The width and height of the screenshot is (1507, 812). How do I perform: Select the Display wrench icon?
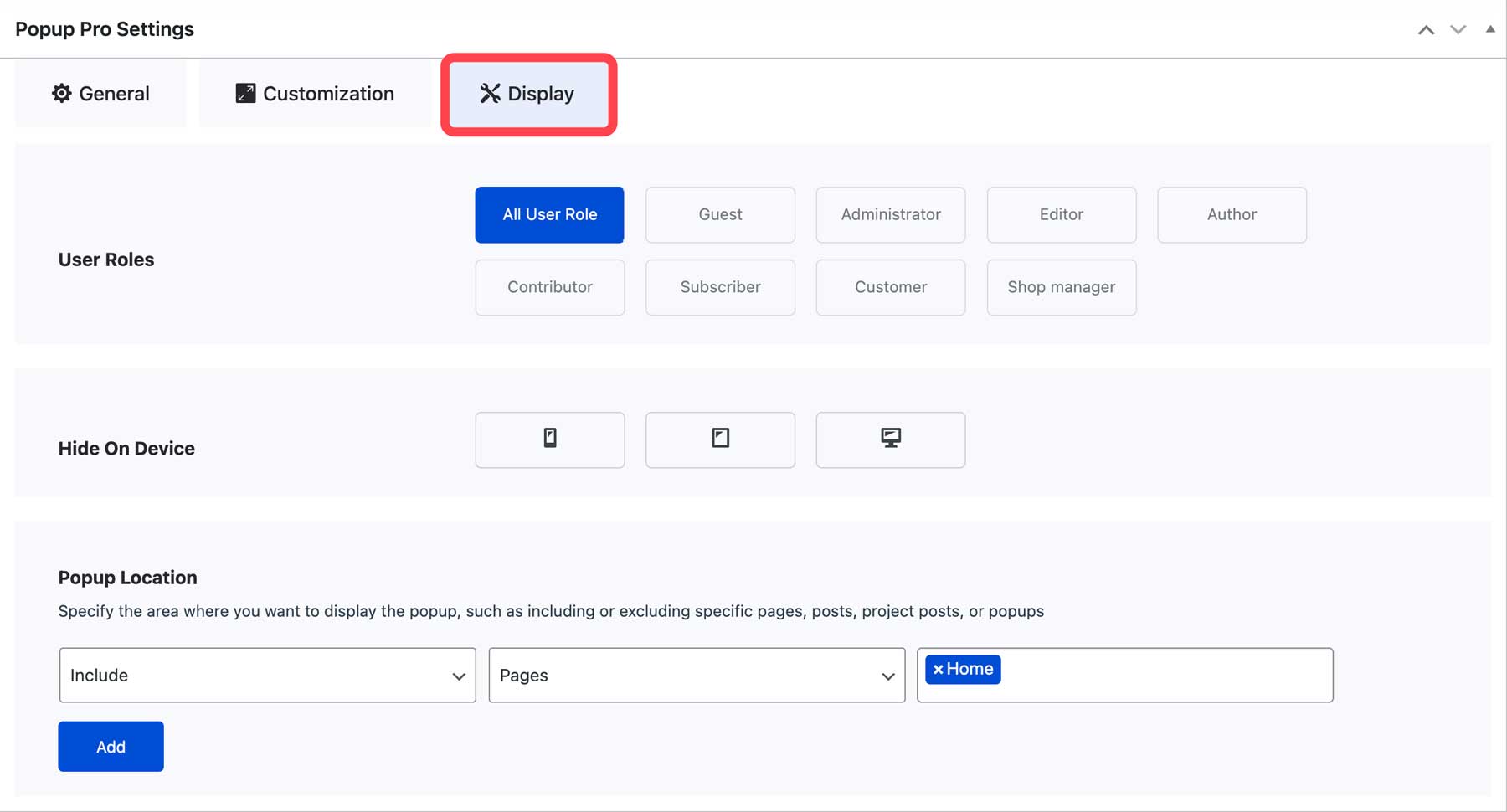pos(488,94)
